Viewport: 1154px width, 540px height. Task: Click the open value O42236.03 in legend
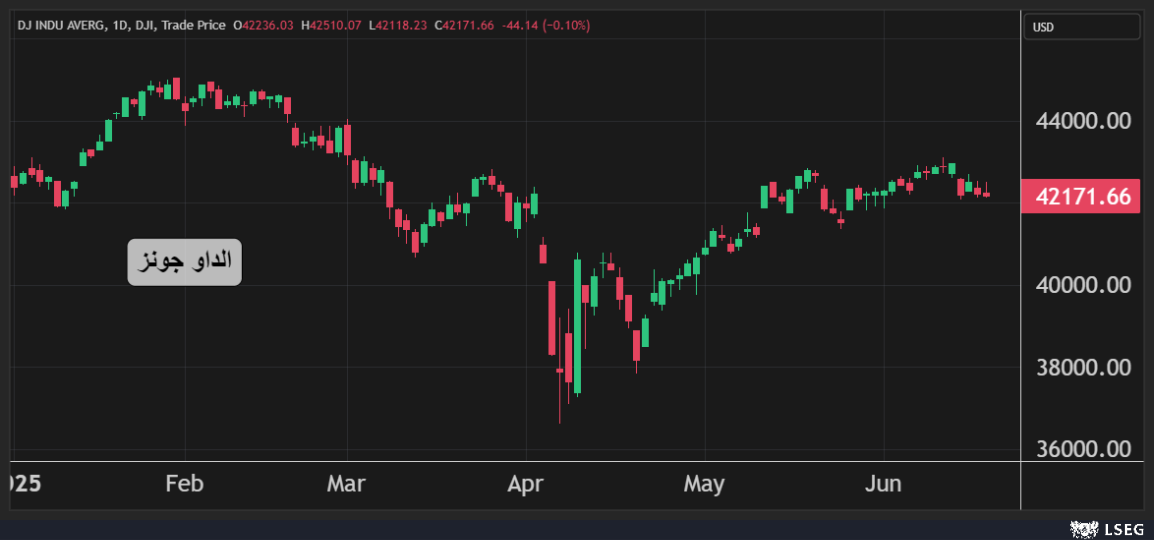pyautogui.click(x=263, y=26)
